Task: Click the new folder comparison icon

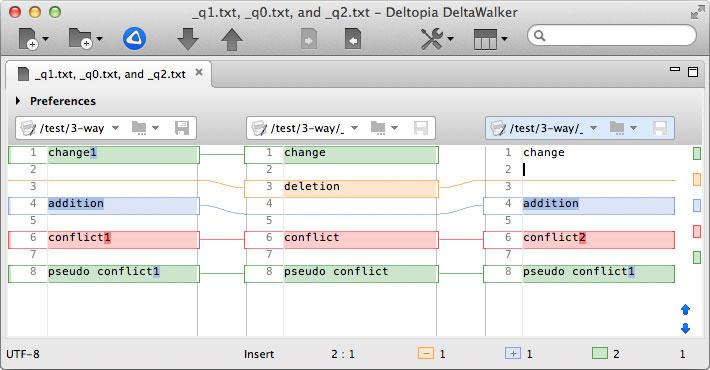Action: tap(80, 38)
